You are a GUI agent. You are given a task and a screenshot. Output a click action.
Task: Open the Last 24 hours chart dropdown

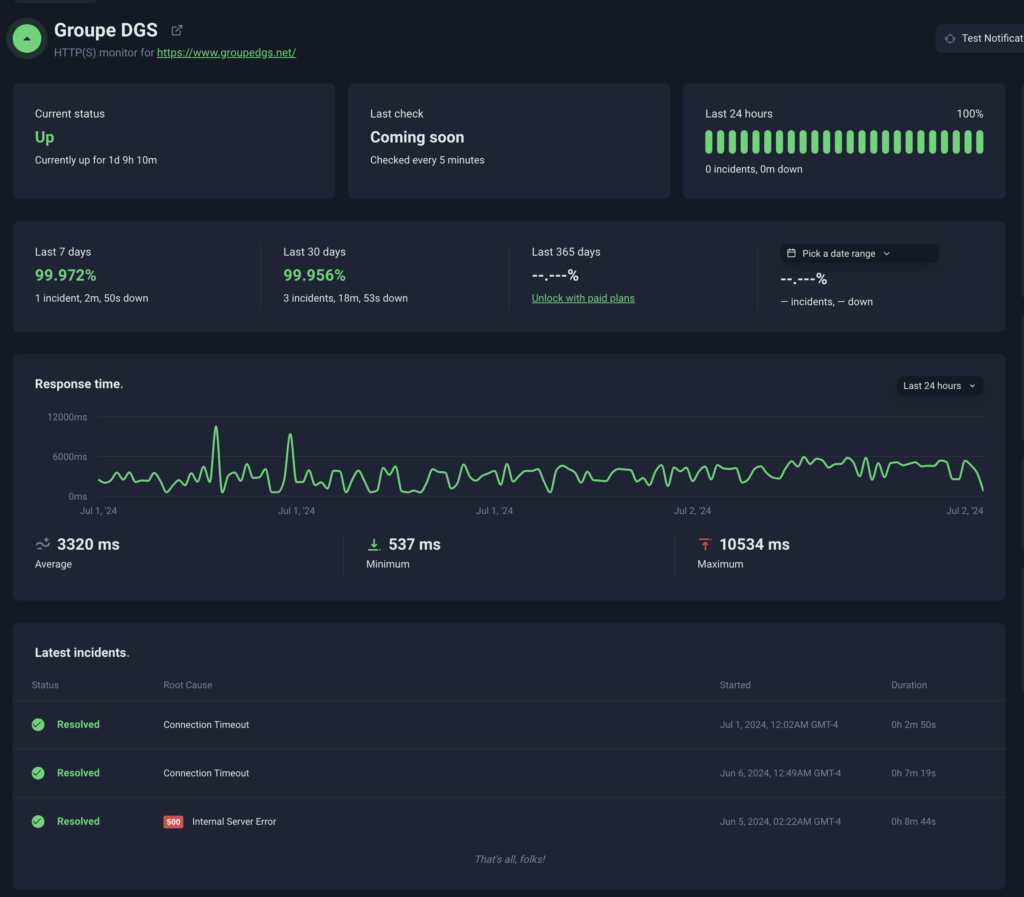point(939,386)
